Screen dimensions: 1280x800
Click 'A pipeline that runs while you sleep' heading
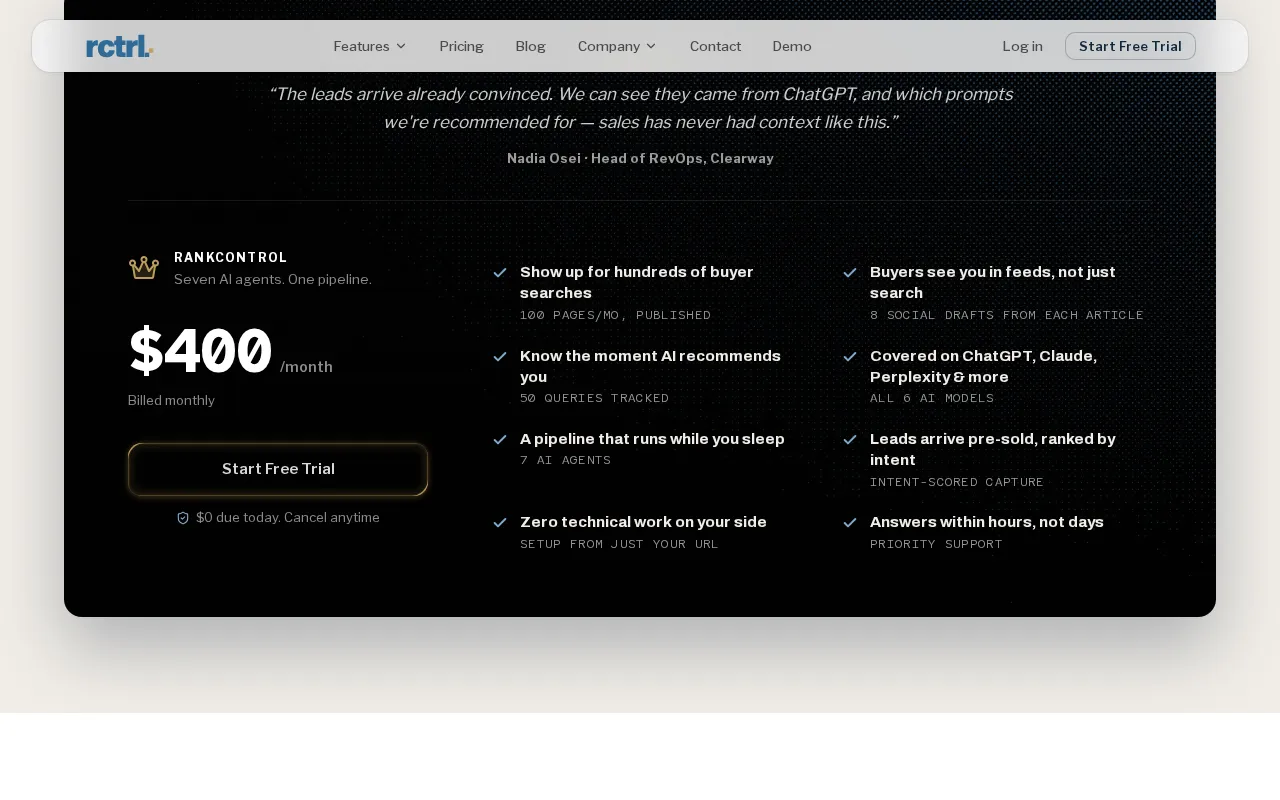coord(652,439)
